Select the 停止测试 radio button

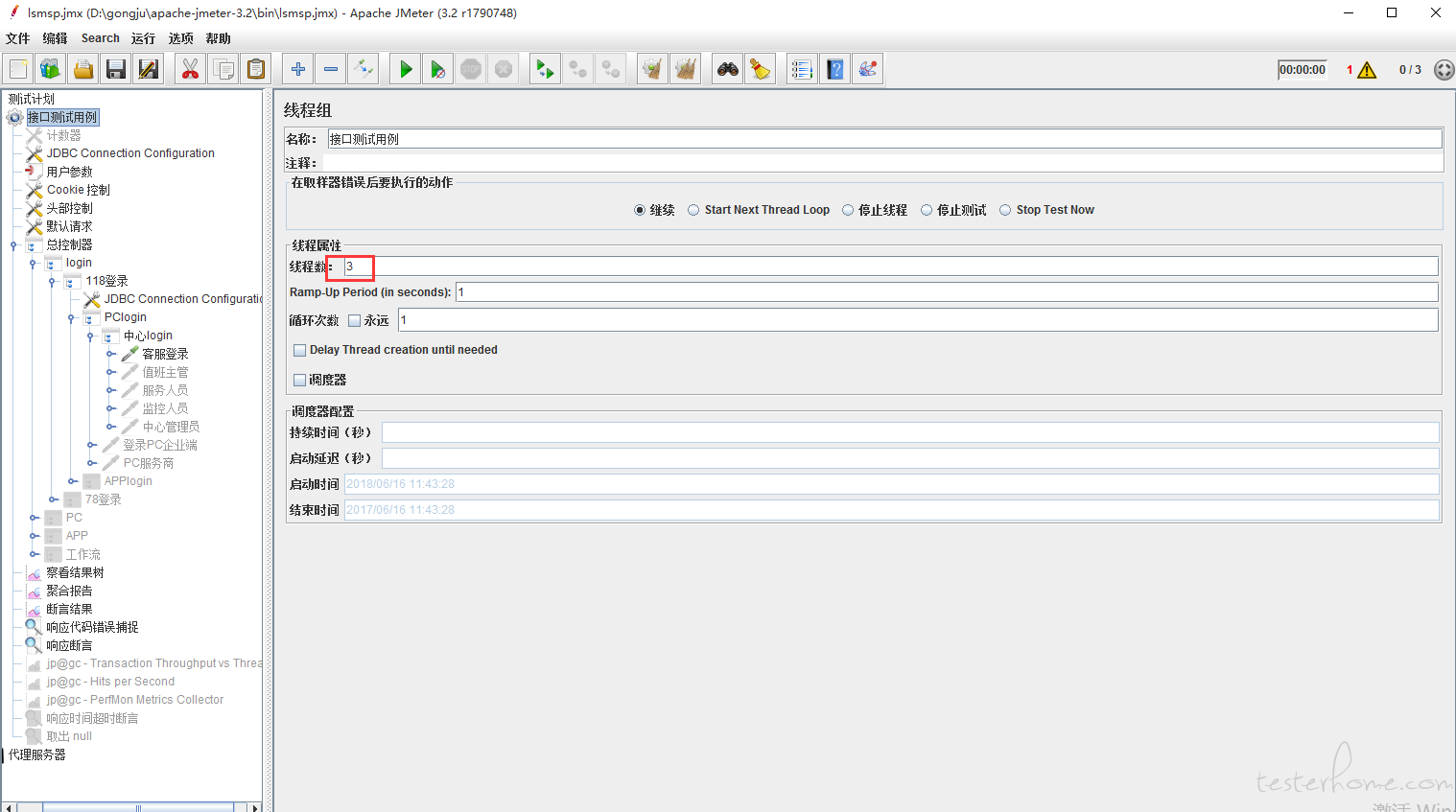[x=927, y=210]
